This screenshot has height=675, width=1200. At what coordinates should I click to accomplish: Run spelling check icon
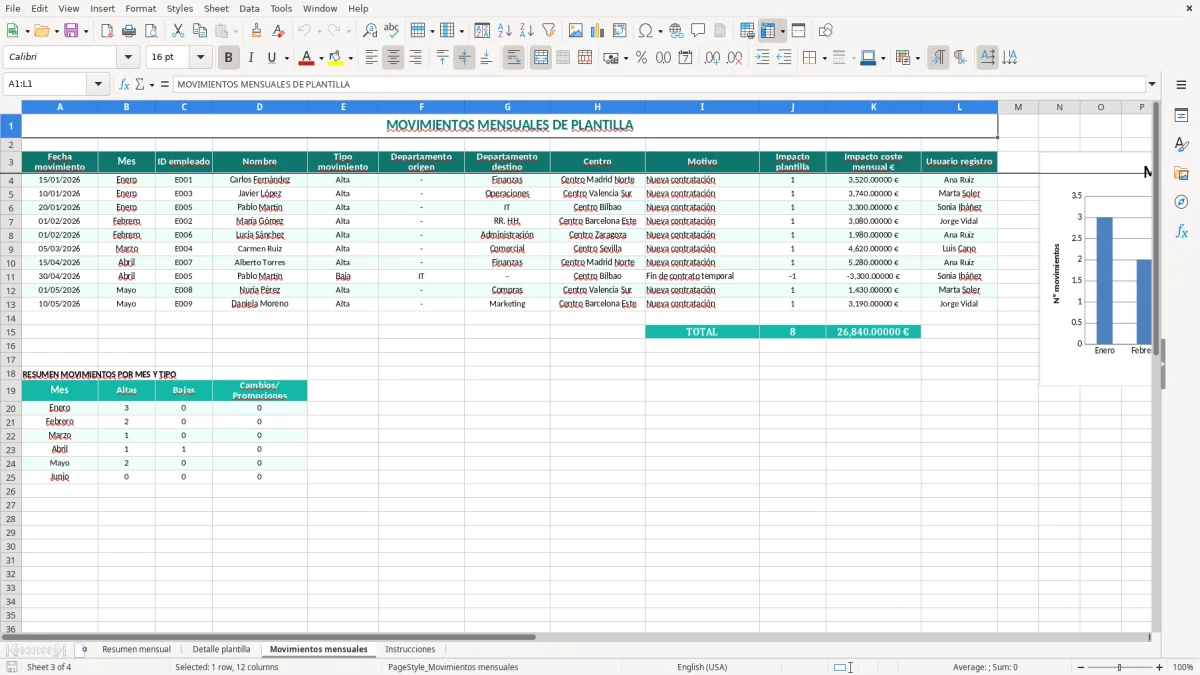point(392,31)
